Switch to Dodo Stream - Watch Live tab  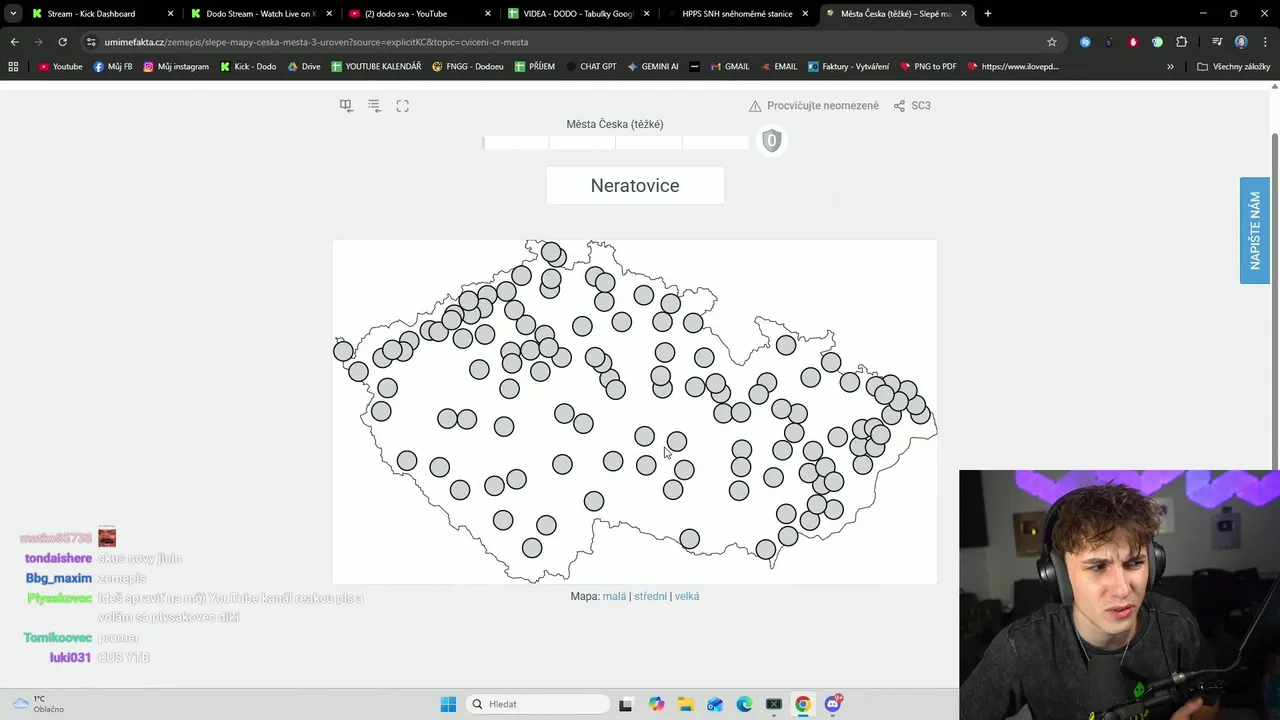pos(261,14)
